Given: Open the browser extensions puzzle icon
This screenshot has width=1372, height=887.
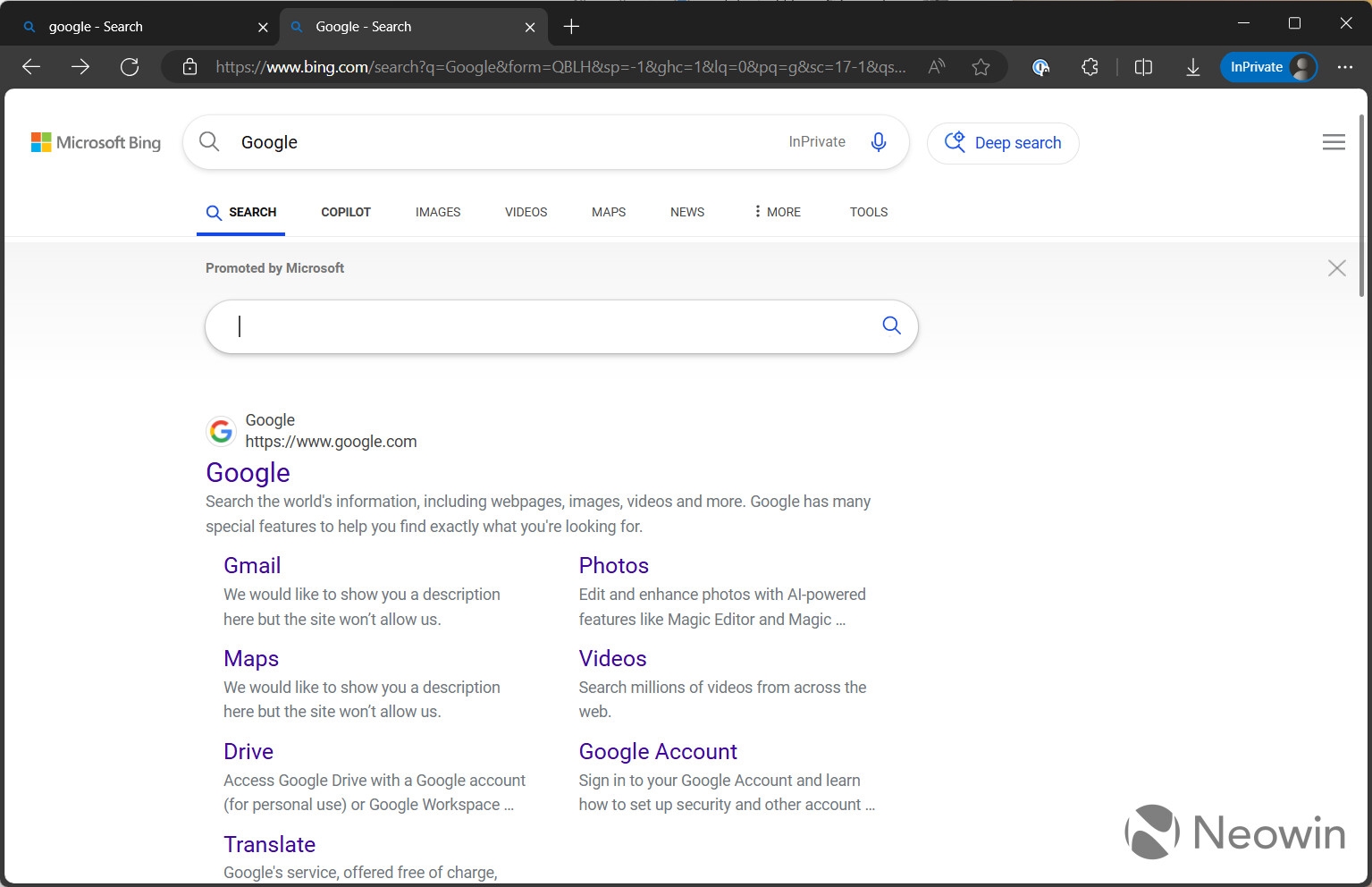Looking at the screenshot, I should click(x=1090, y=67).
